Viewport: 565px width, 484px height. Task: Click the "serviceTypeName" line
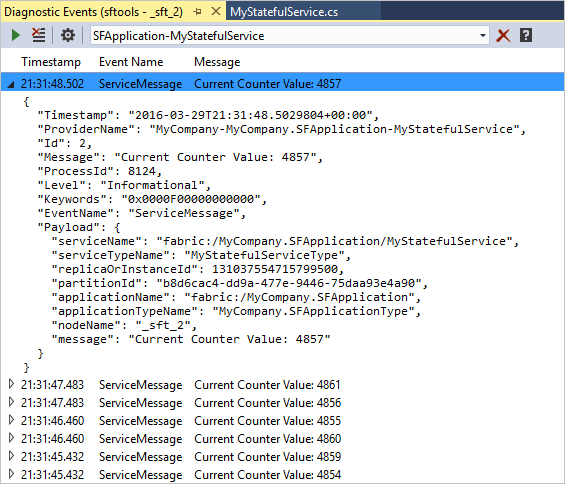[x=201, y=255]
